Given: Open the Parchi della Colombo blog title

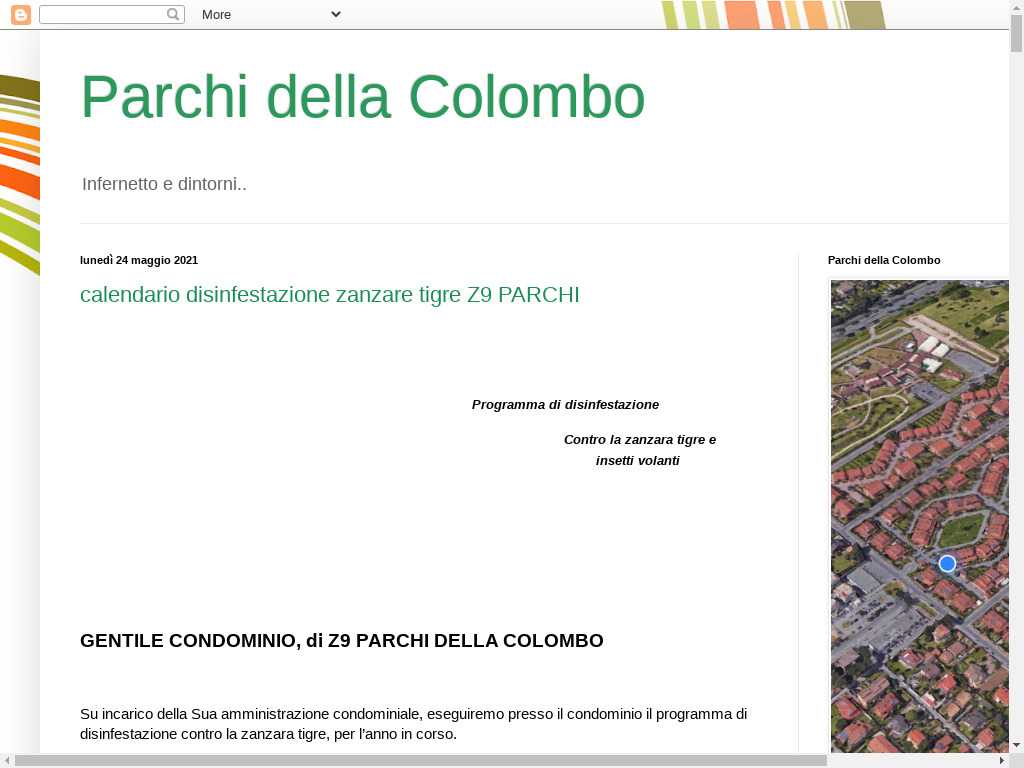Looking at the screenshot, I should pyautogui.click(x=362, y=97).
